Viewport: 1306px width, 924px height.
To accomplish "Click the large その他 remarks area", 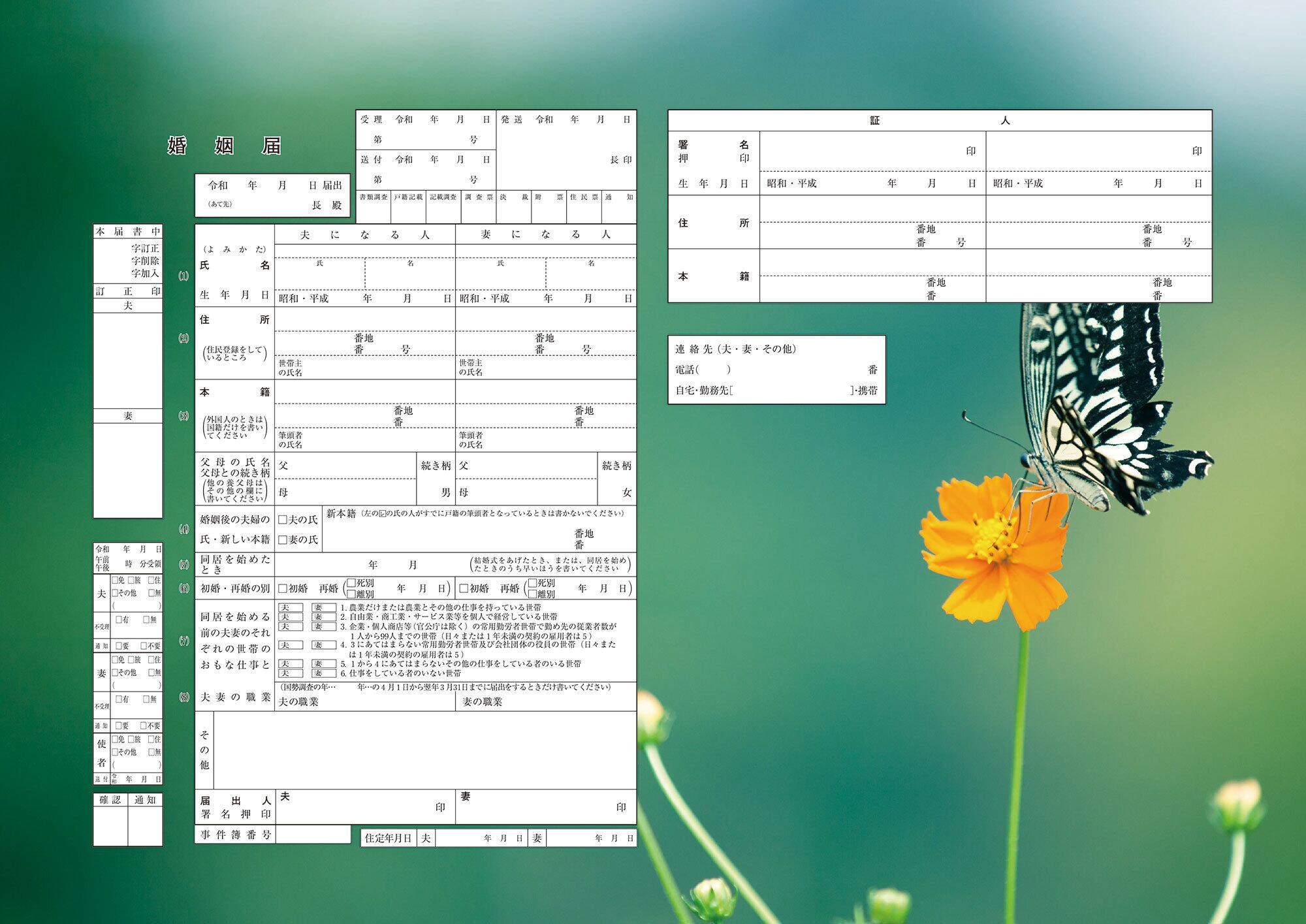I will coord(424,750).
